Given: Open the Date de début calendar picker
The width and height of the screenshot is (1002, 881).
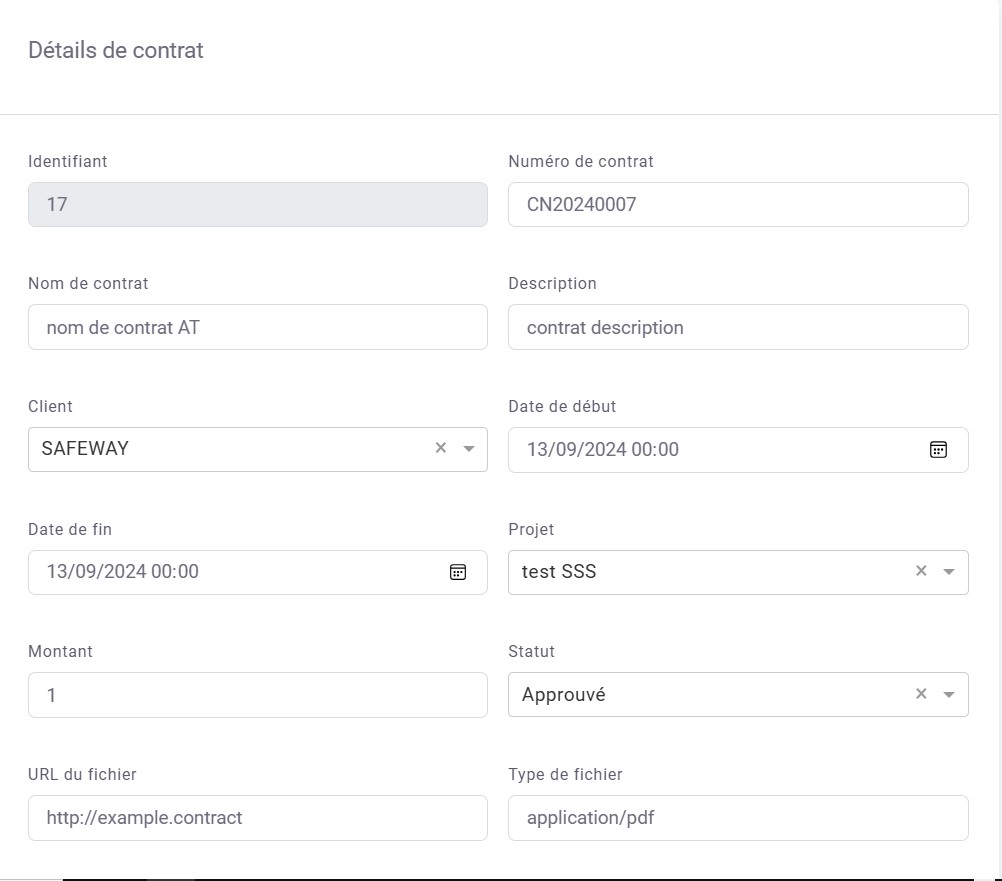Looking at the screenshot, I should point(938,449).
